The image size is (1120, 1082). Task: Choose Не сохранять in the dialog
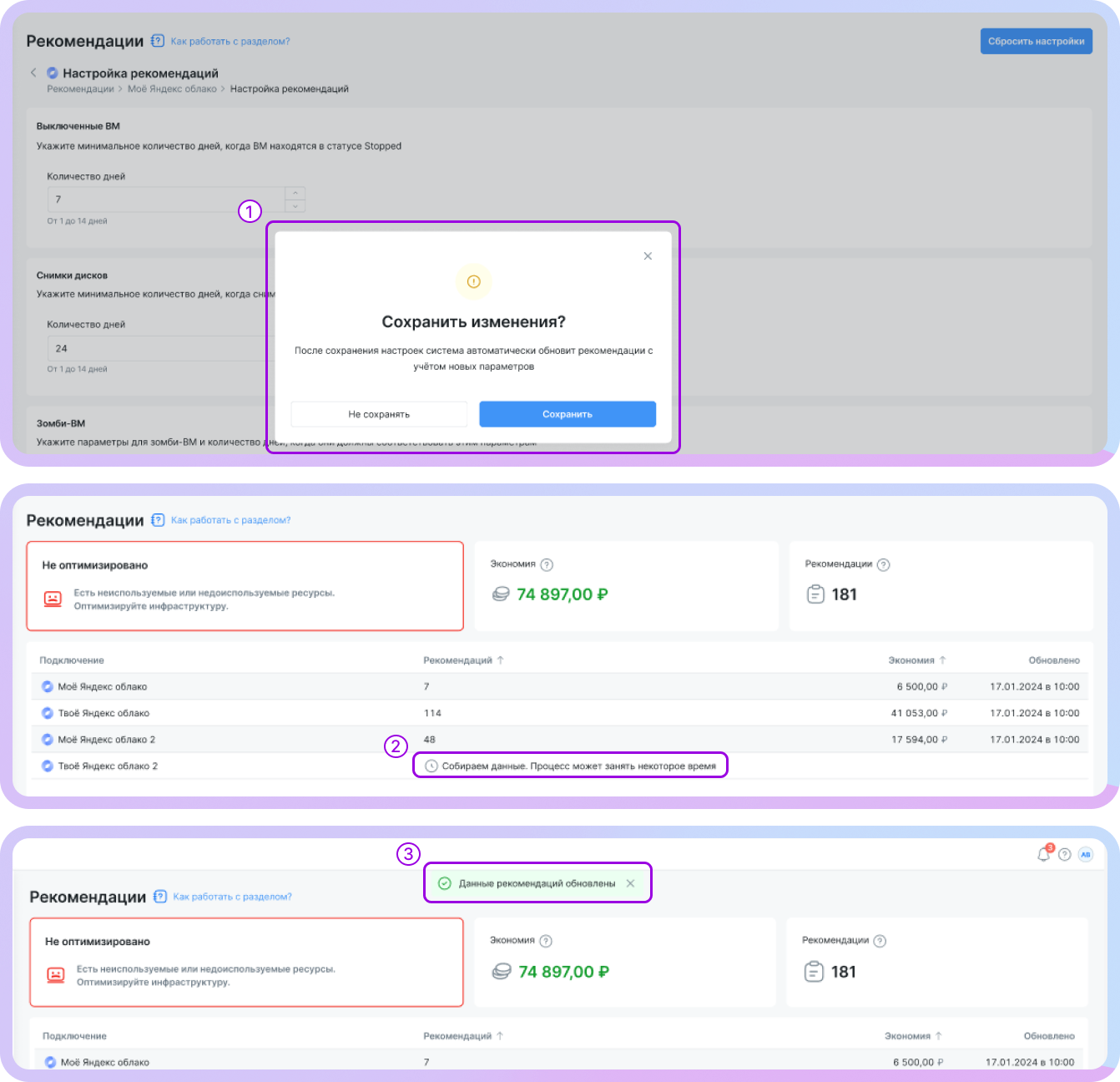(379, 414)
